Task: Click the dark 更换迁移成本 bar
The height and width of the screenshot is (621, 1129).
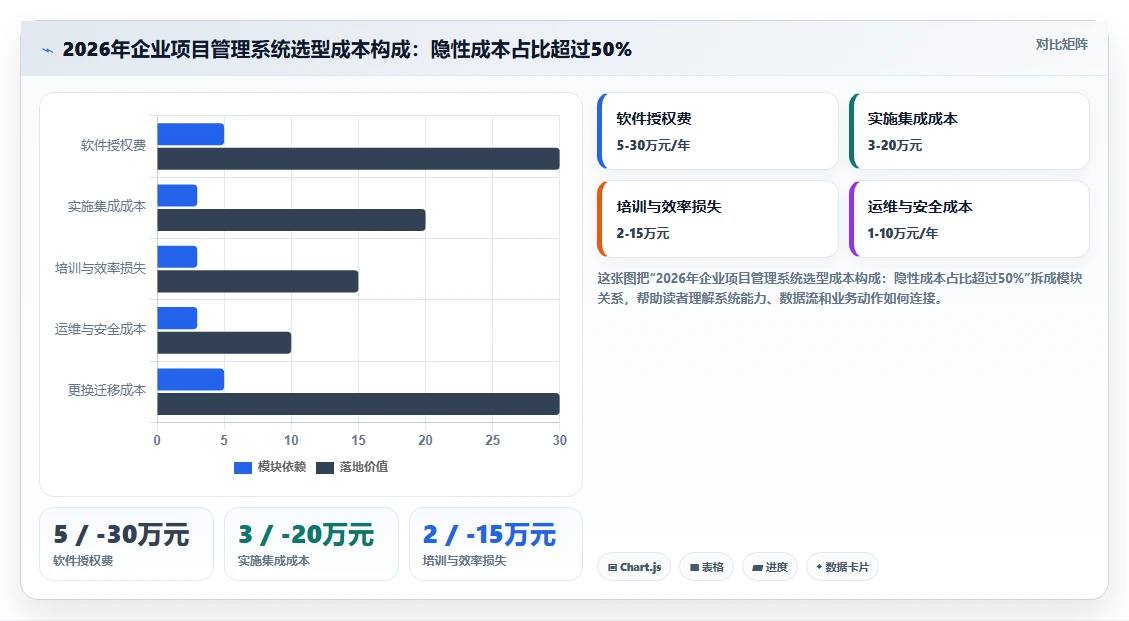Action: tap(358, 403)
